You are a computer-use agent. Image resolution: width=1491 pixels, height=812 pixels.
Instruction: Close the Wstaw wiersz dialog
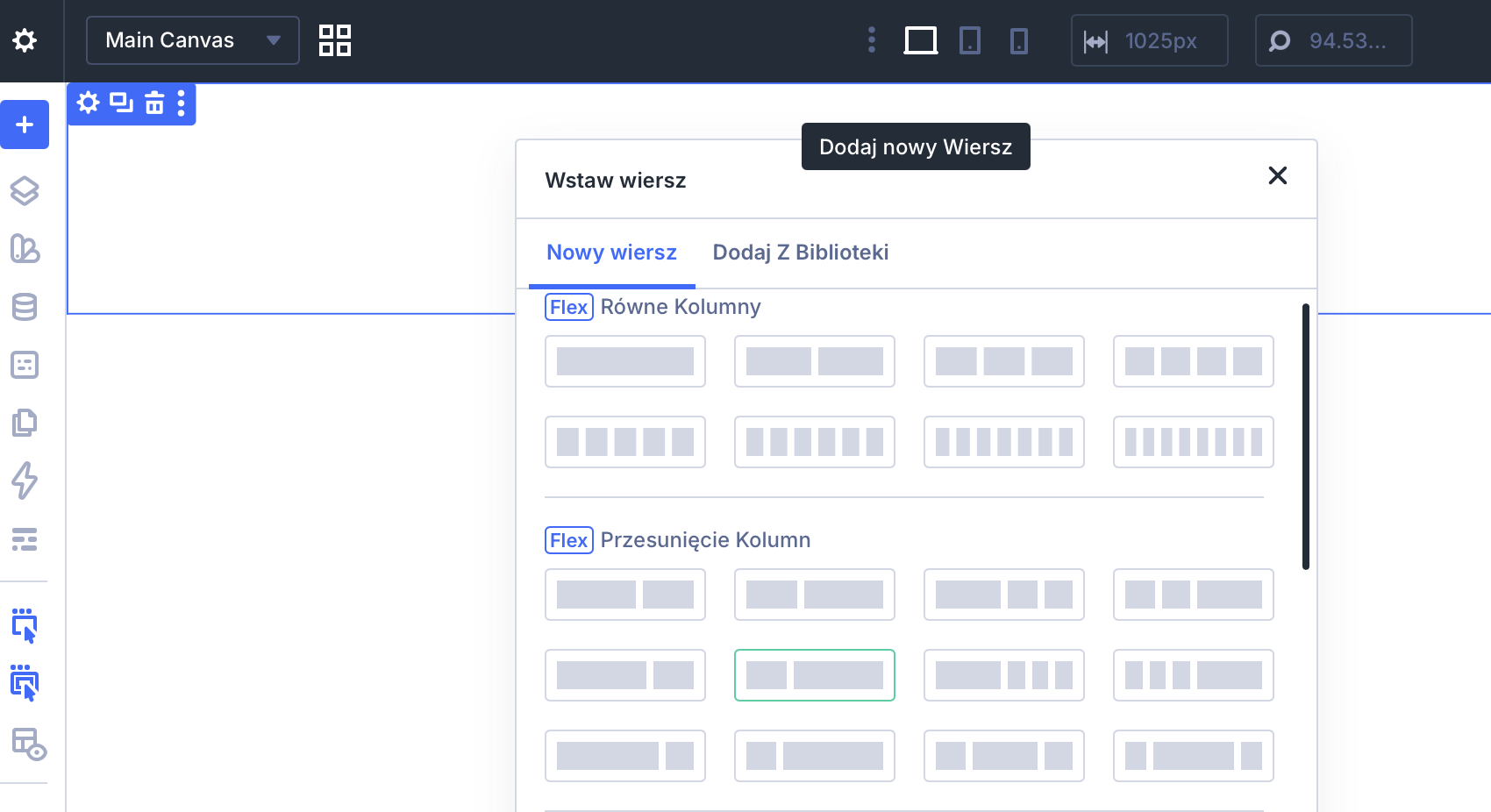click(x=1277, y=176)
